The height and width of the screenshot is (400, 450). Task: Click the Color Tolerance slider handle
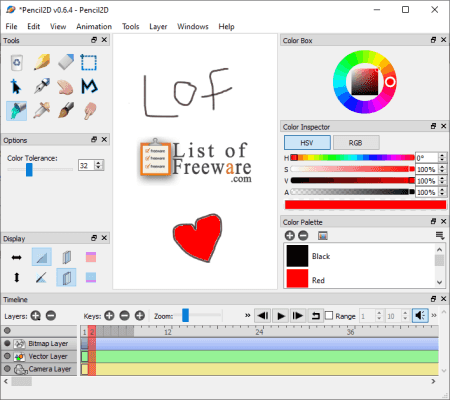(x=29, y=169)
